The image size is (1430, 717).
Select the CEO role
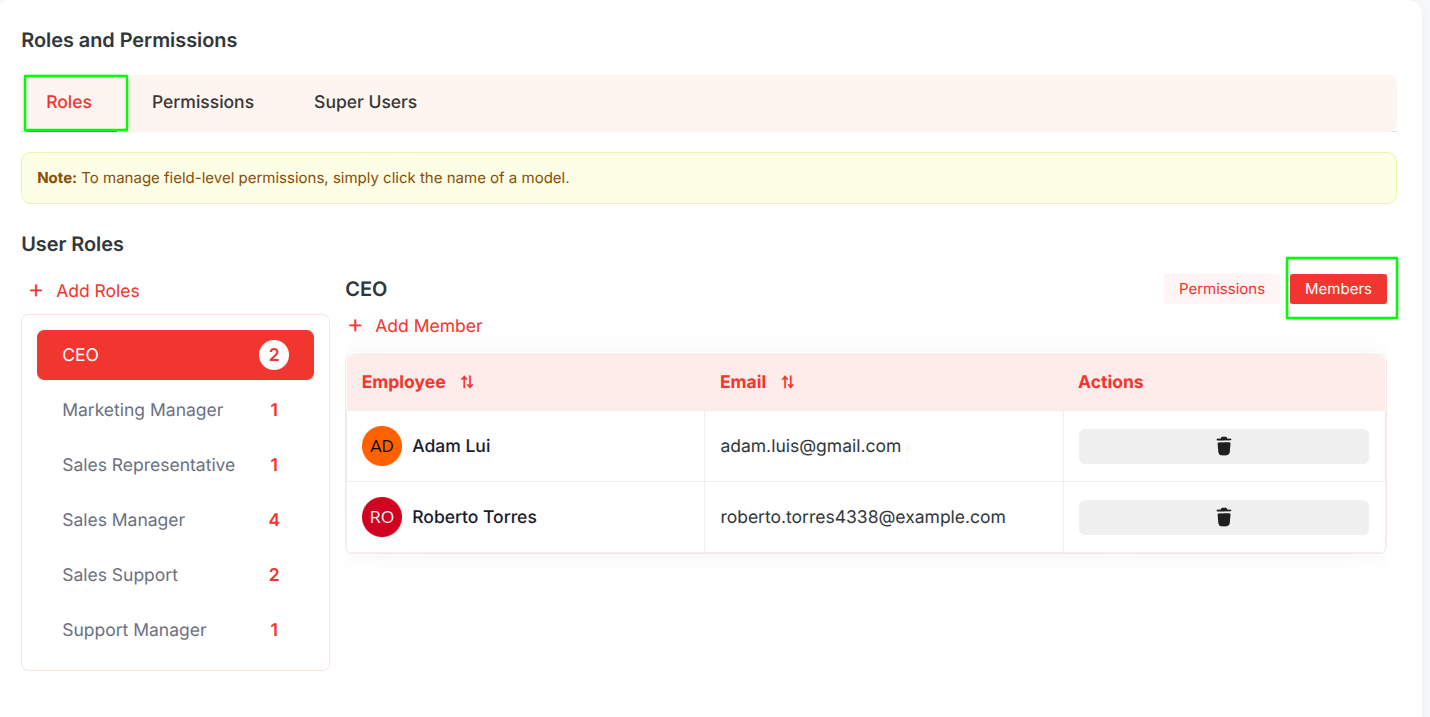(175, 355)
